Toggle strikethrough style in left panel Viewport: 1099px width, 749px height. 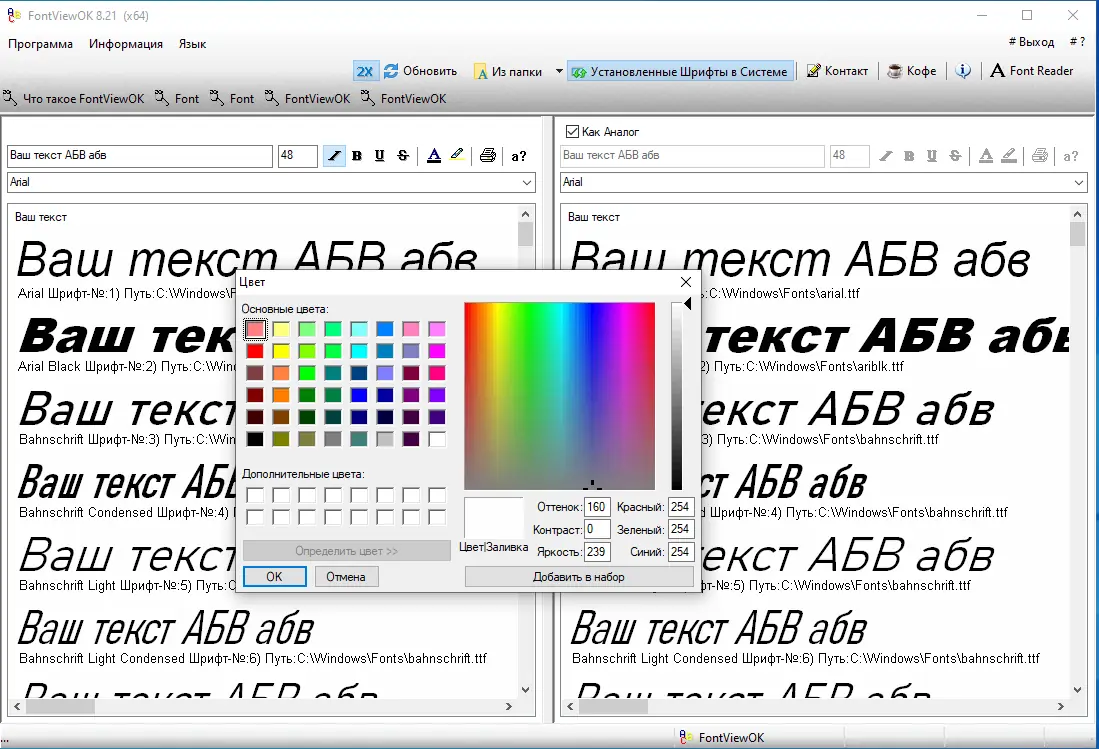(402, 156)
